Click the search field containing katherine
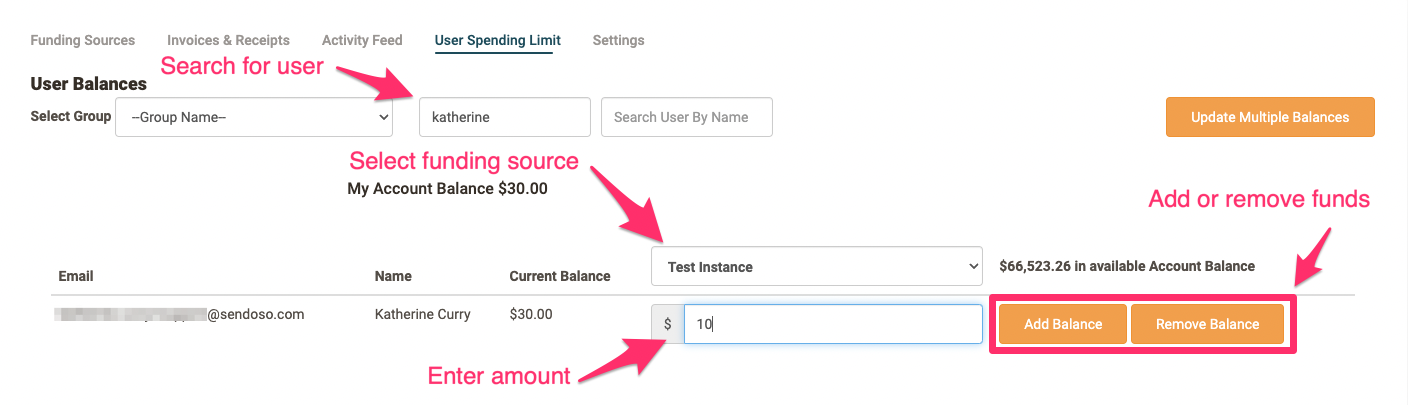 click(505, 117)
